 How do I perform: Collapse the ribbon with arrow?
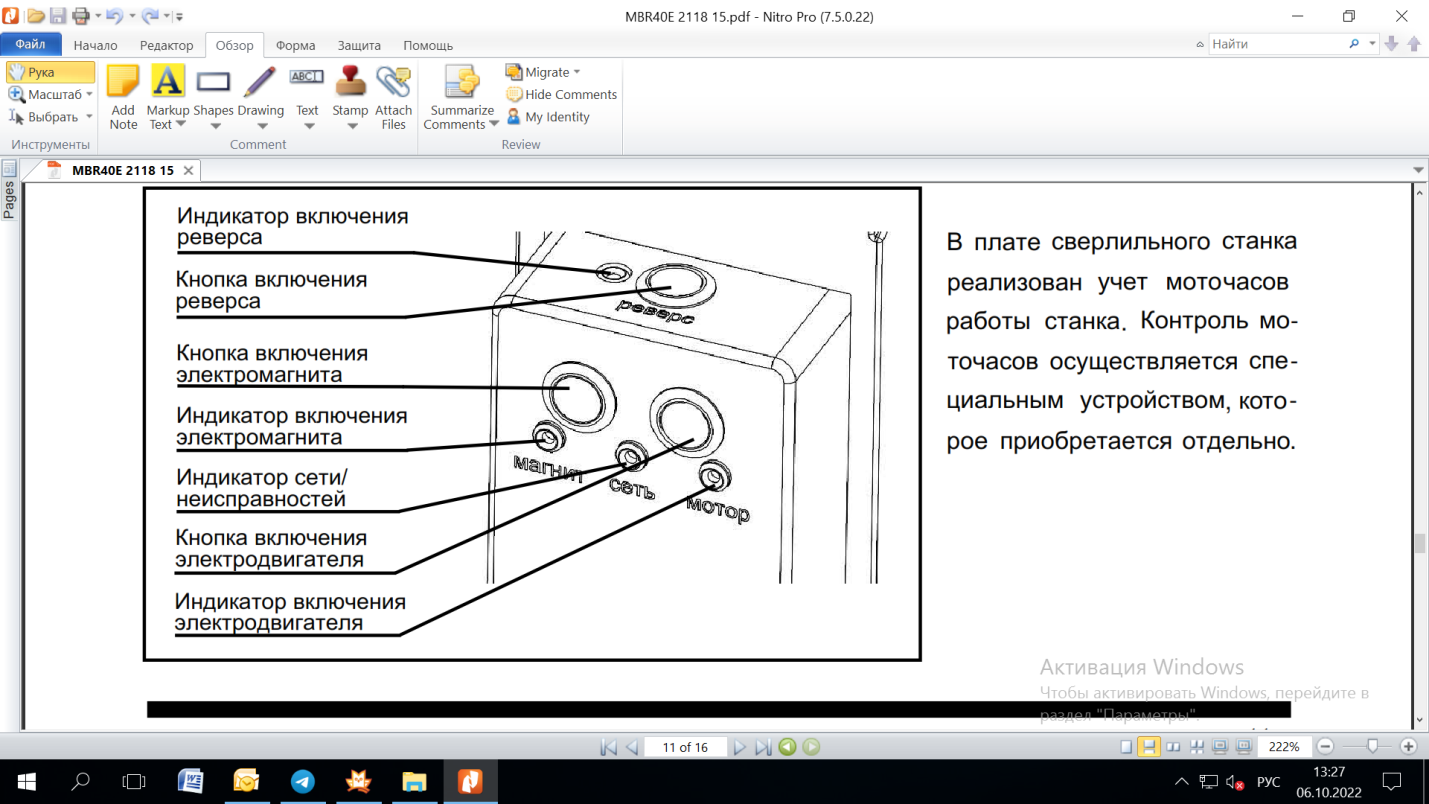1200,44
